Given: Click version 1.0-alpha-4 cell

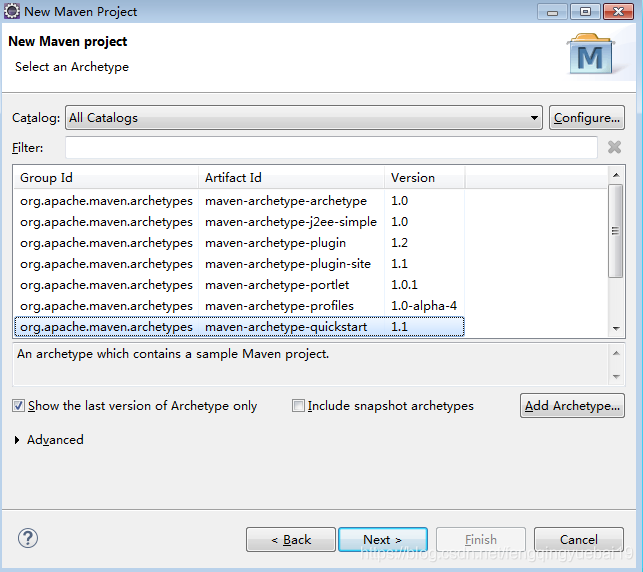Looking at the screenshot, I should click(424, 306).
